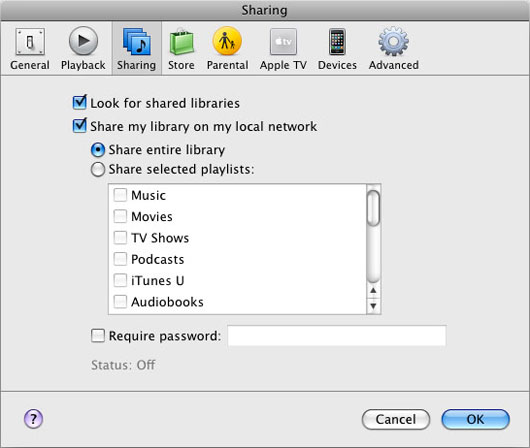
Task: Open the Store preferences with the shopping bag icon
Action: (x=182, y=49)
